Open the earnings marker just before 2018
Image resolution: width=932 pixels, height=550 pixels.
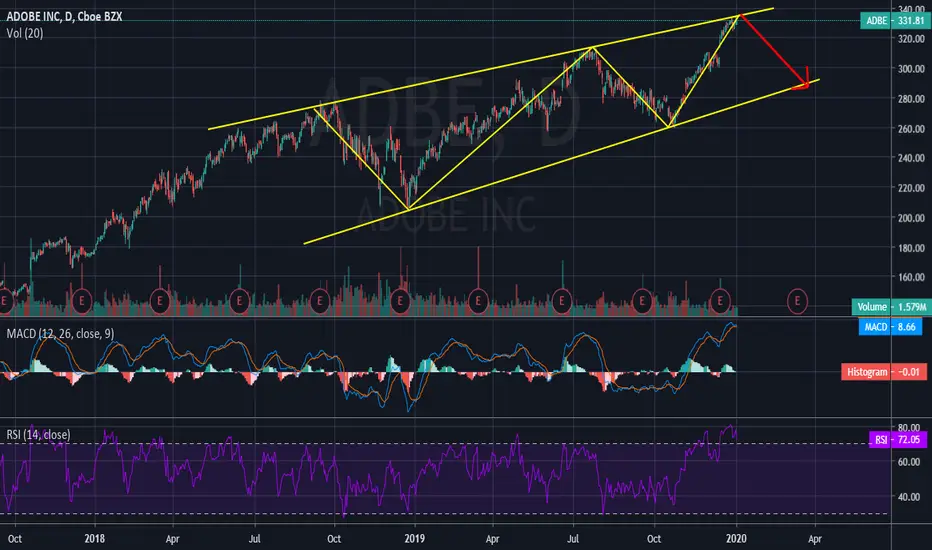click(81, 301)
